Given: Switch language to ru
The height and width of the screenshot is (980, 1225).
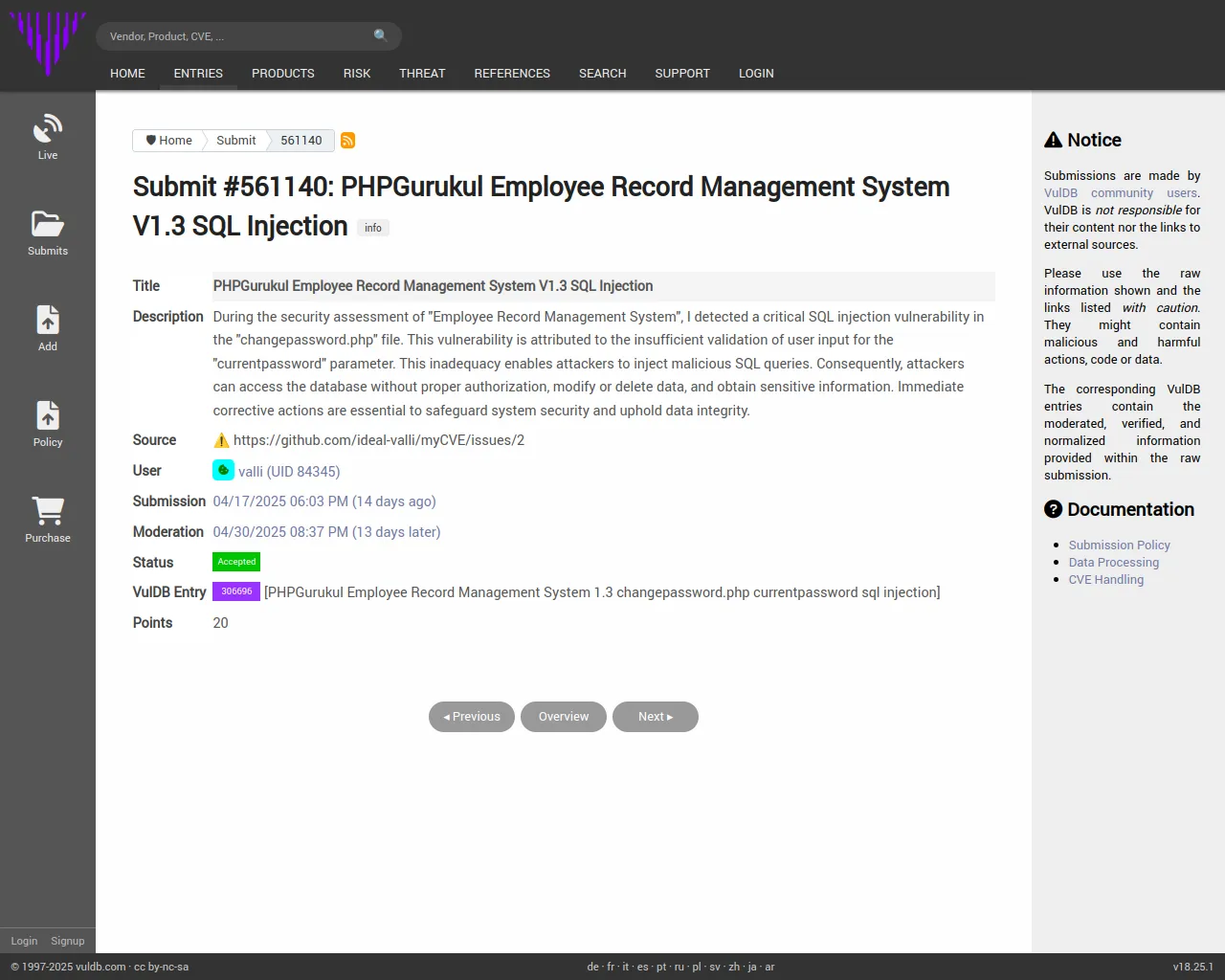Looking at the screenshot, I should [679, 967].
